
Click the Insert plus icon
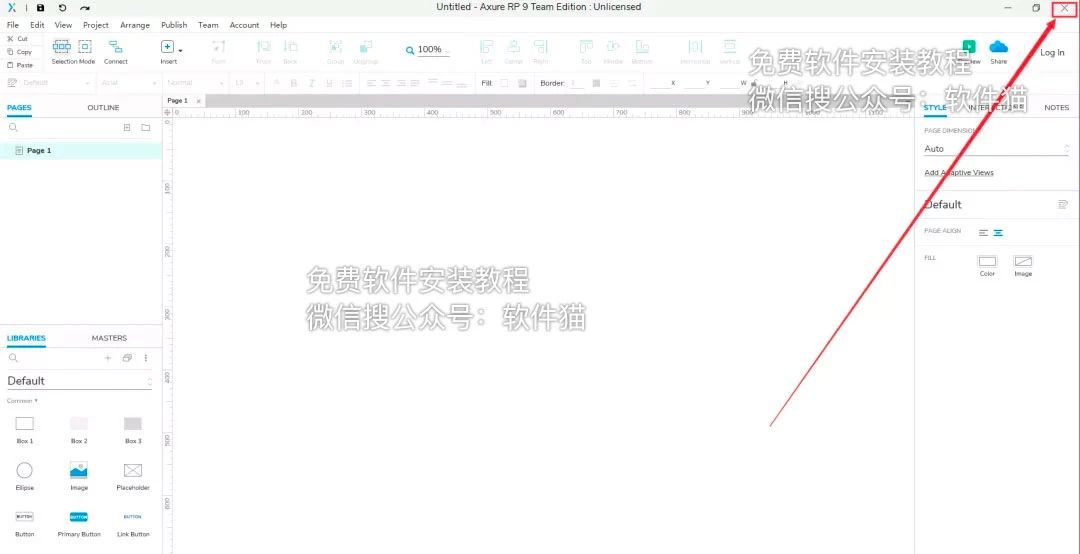coord(167,47)
